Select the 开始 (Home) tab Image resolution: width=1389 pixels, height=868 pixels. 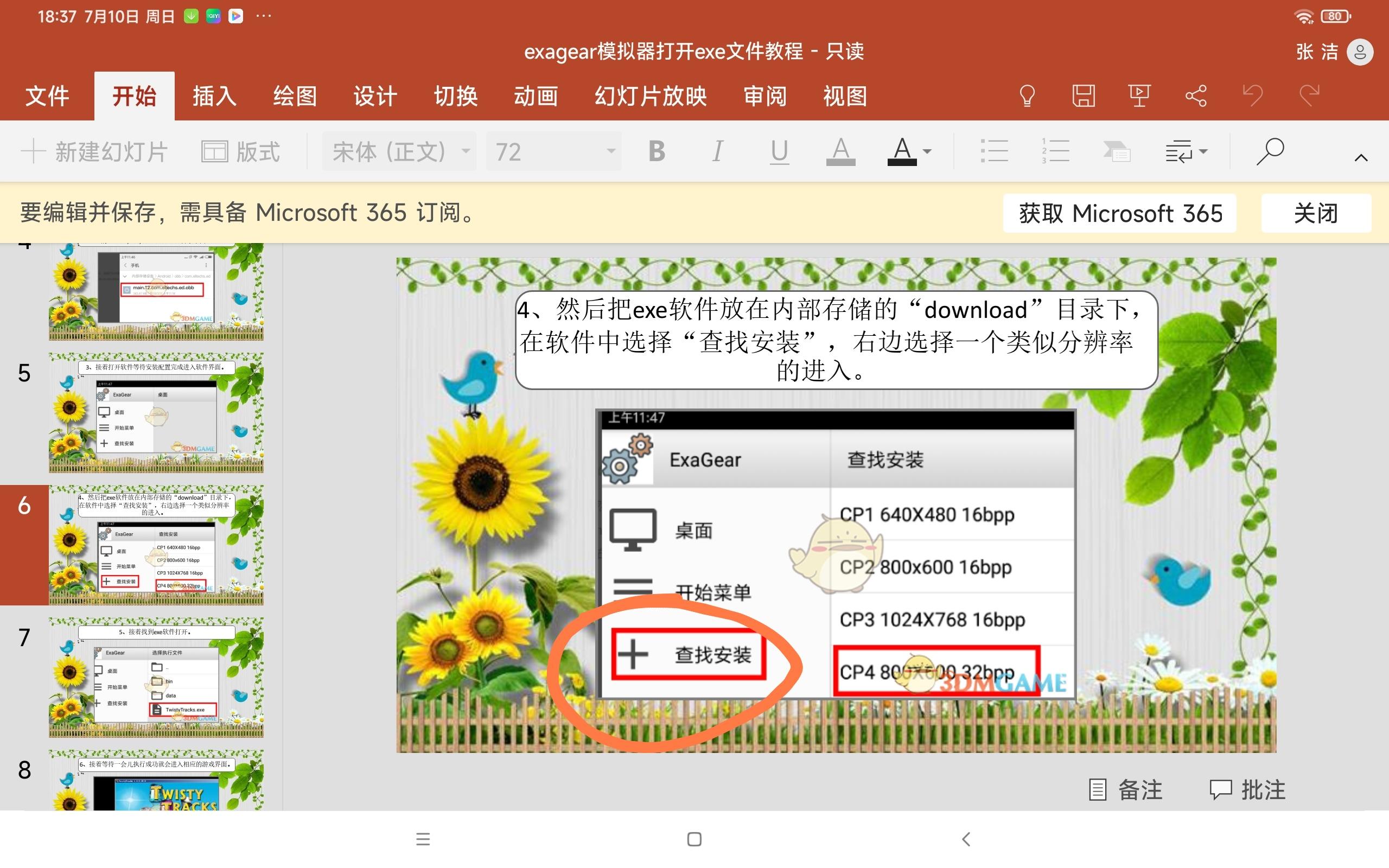pos(135,96)
